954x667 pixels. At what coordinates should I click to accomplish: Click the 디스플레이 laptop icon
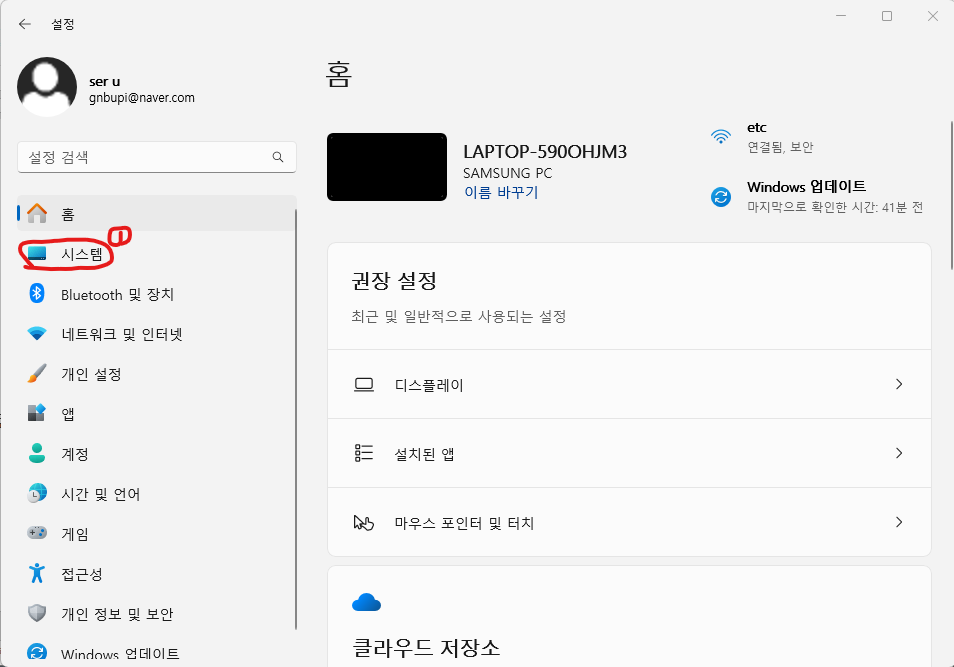pos(364,385)
